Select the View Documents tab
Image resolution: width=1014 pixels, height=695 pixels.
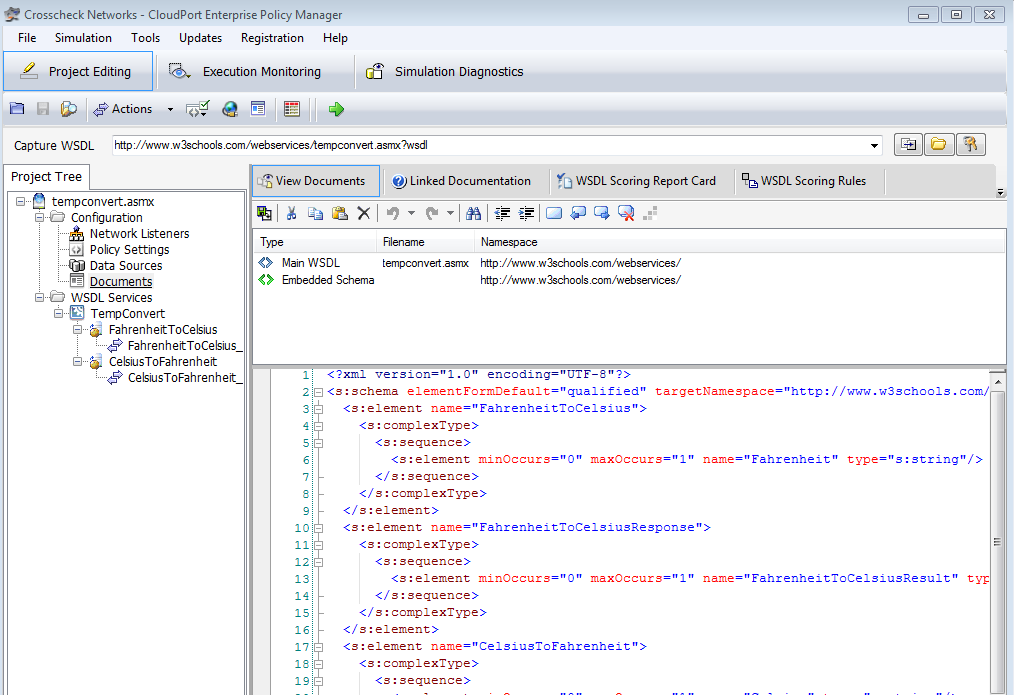[316, 181]
